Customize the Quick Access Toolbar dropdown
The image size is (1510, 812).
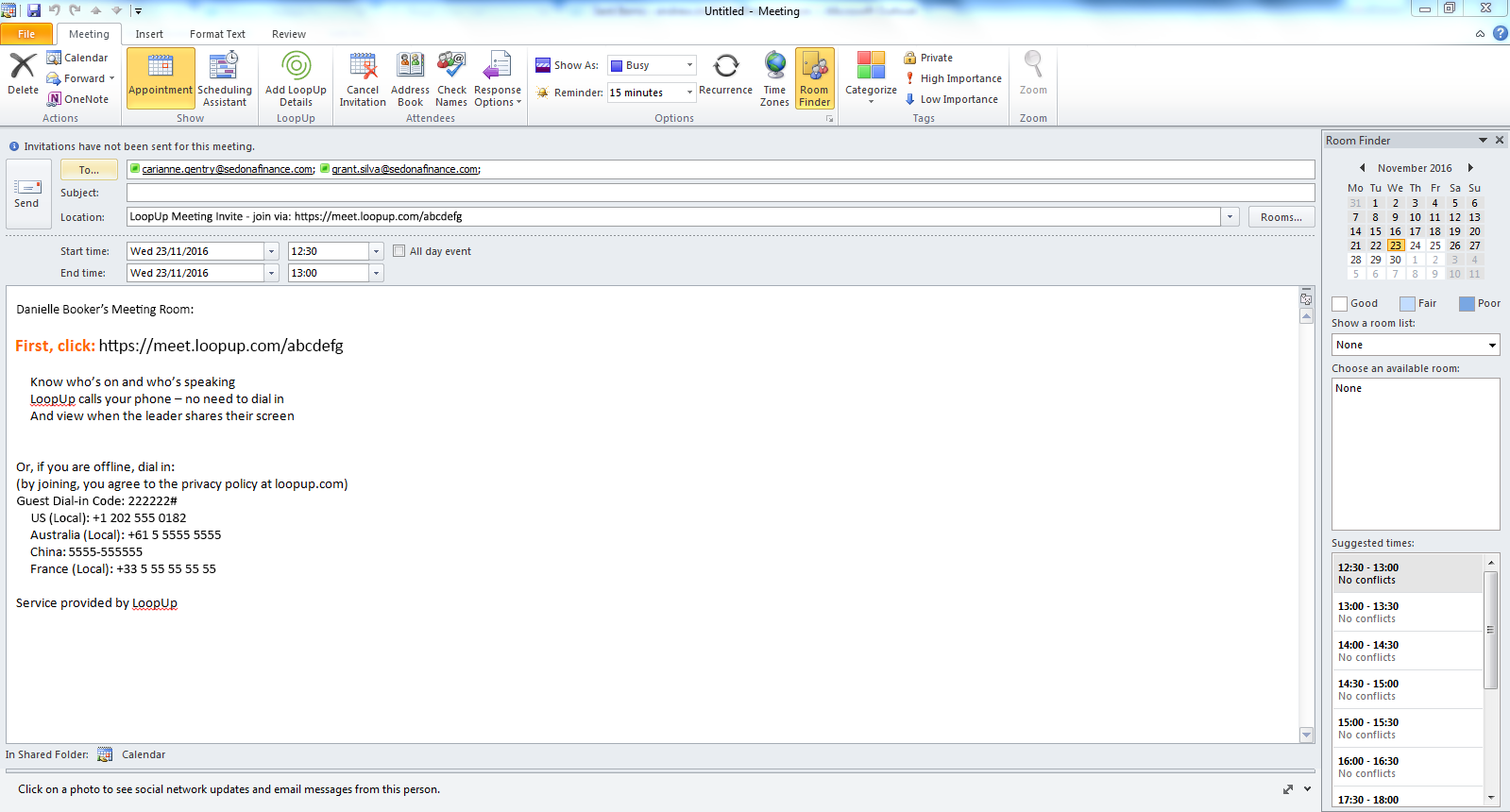click(138, 11)
